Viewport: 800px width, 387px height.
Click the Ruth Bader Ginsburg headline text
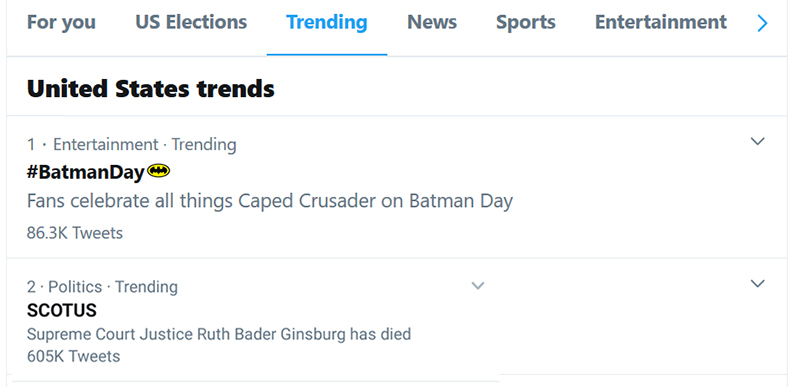[x=219, y=334]
